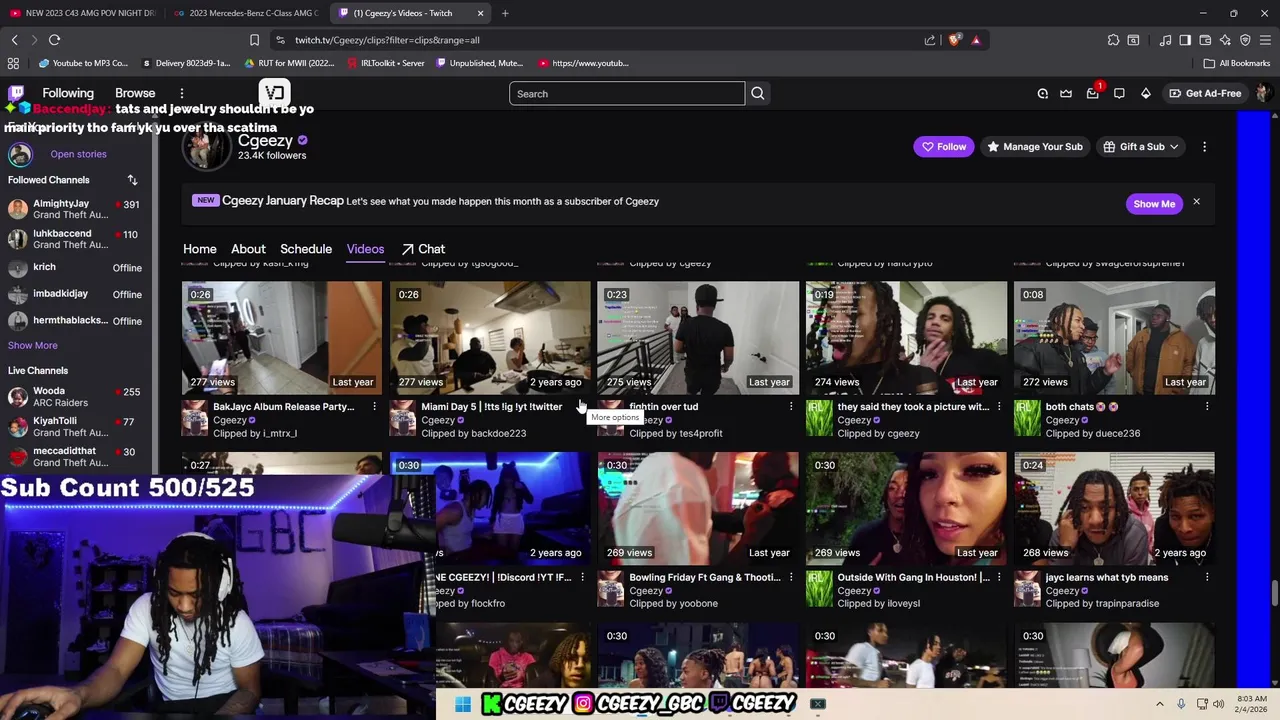
Task: Open more options for BakJayc Album Release clip
Action: point(374,407)
